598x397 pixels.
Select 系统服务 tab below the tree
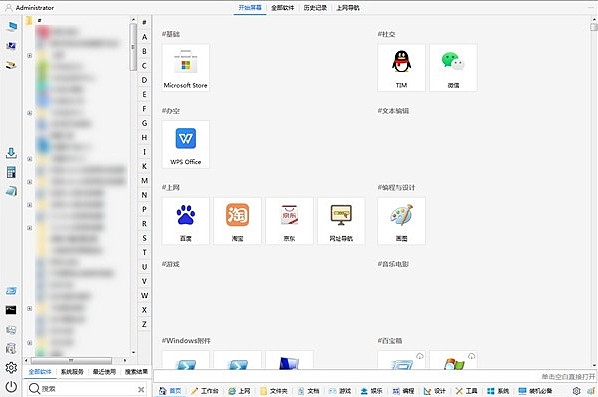pos(72,371)
